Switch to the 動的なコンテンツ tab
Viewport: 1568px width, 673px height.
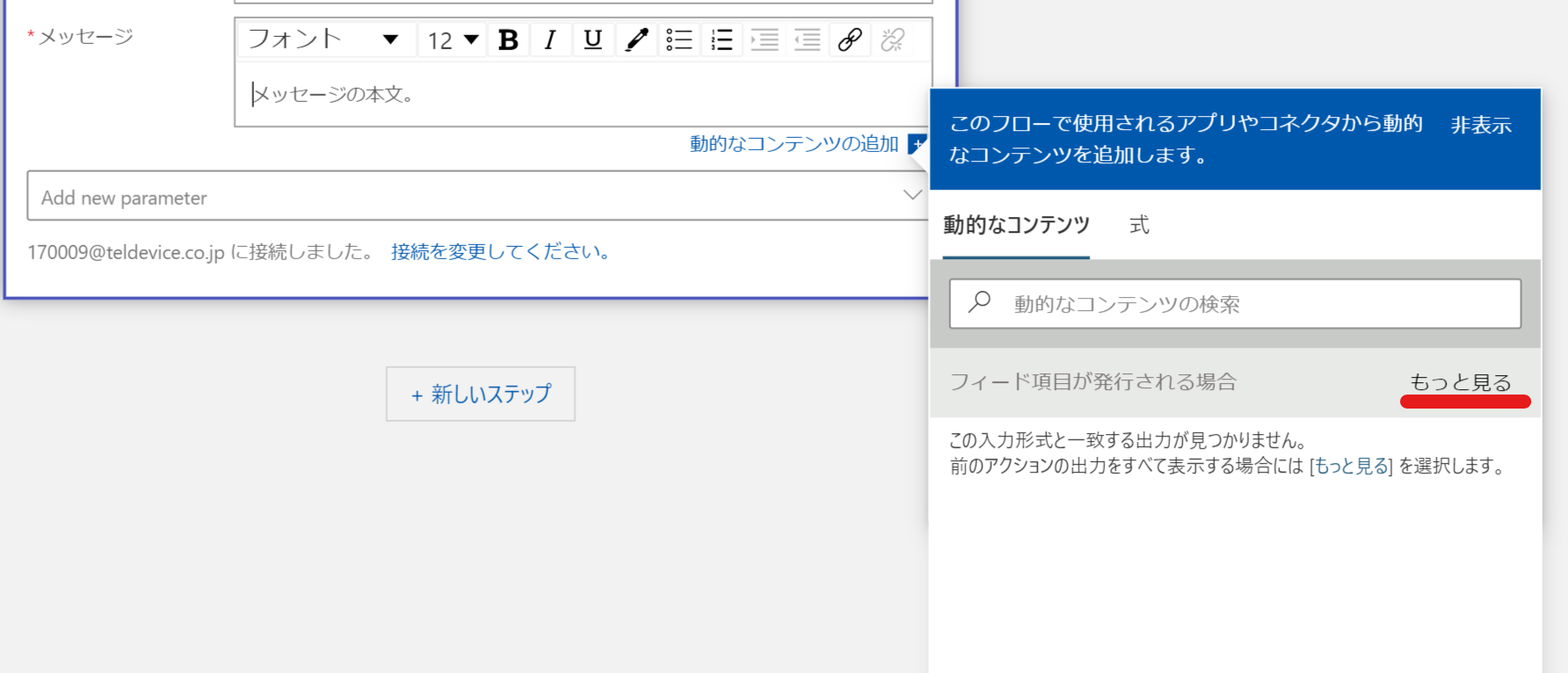1016,225
